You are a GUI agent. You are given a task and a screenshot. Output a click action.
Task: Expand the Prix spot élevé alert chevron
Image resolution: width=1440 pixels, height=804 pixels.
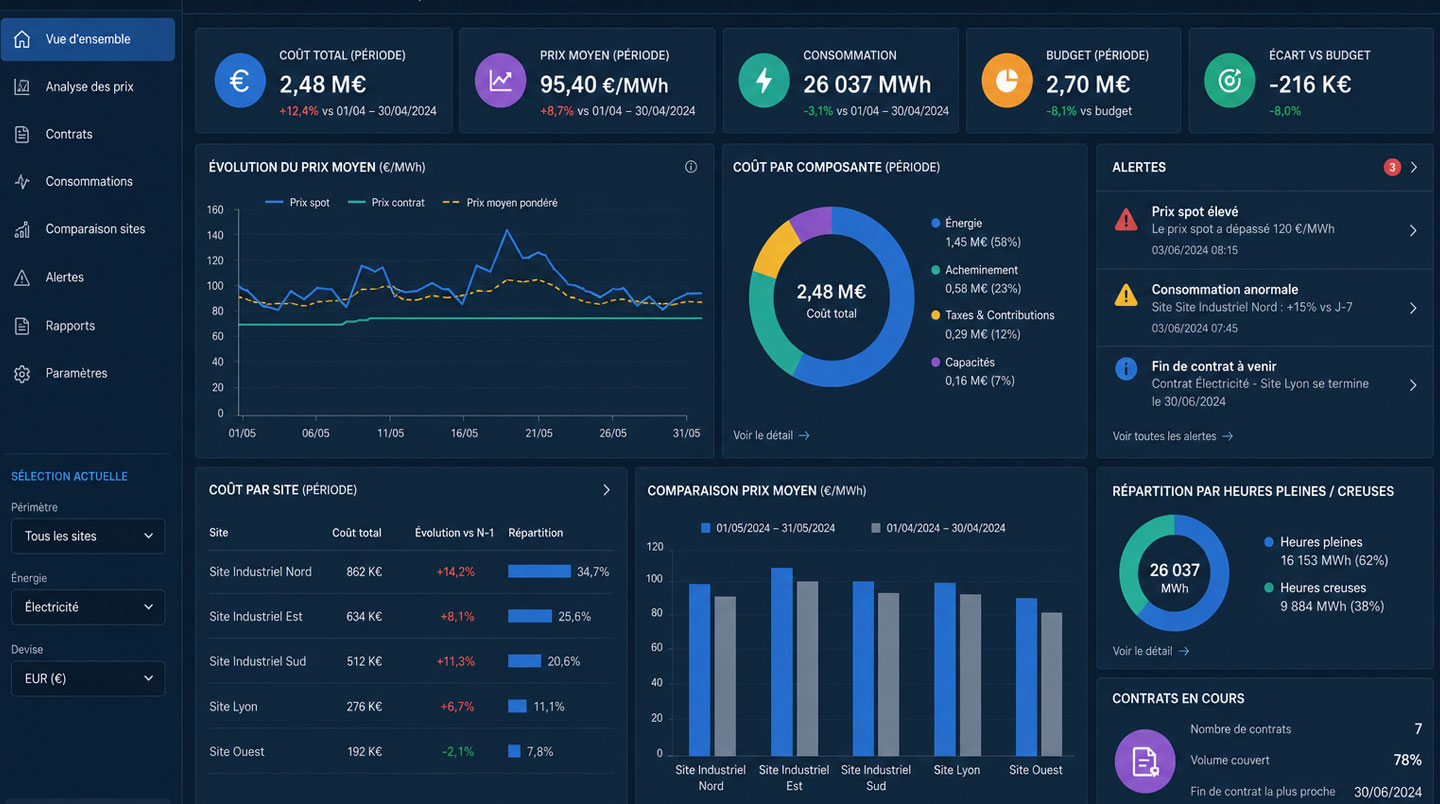point(1413,230)
